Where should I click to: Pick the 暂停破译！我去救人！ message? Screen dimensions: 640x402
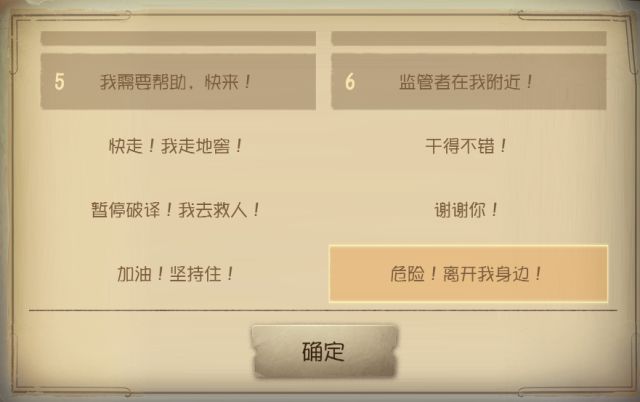coord(176,210)
